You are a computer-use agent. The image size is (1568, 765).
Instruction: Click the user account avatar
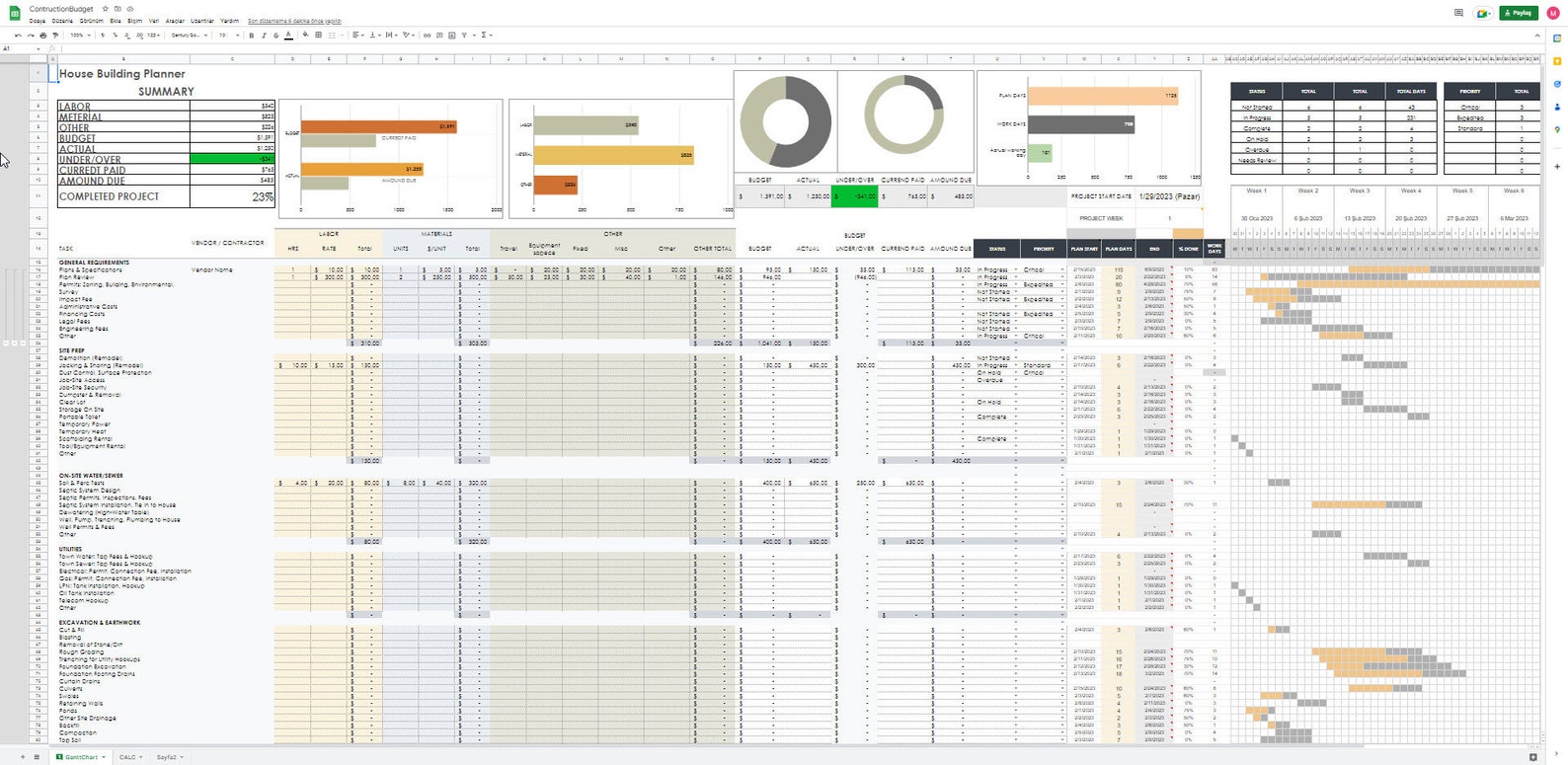tap(1554, 13)
